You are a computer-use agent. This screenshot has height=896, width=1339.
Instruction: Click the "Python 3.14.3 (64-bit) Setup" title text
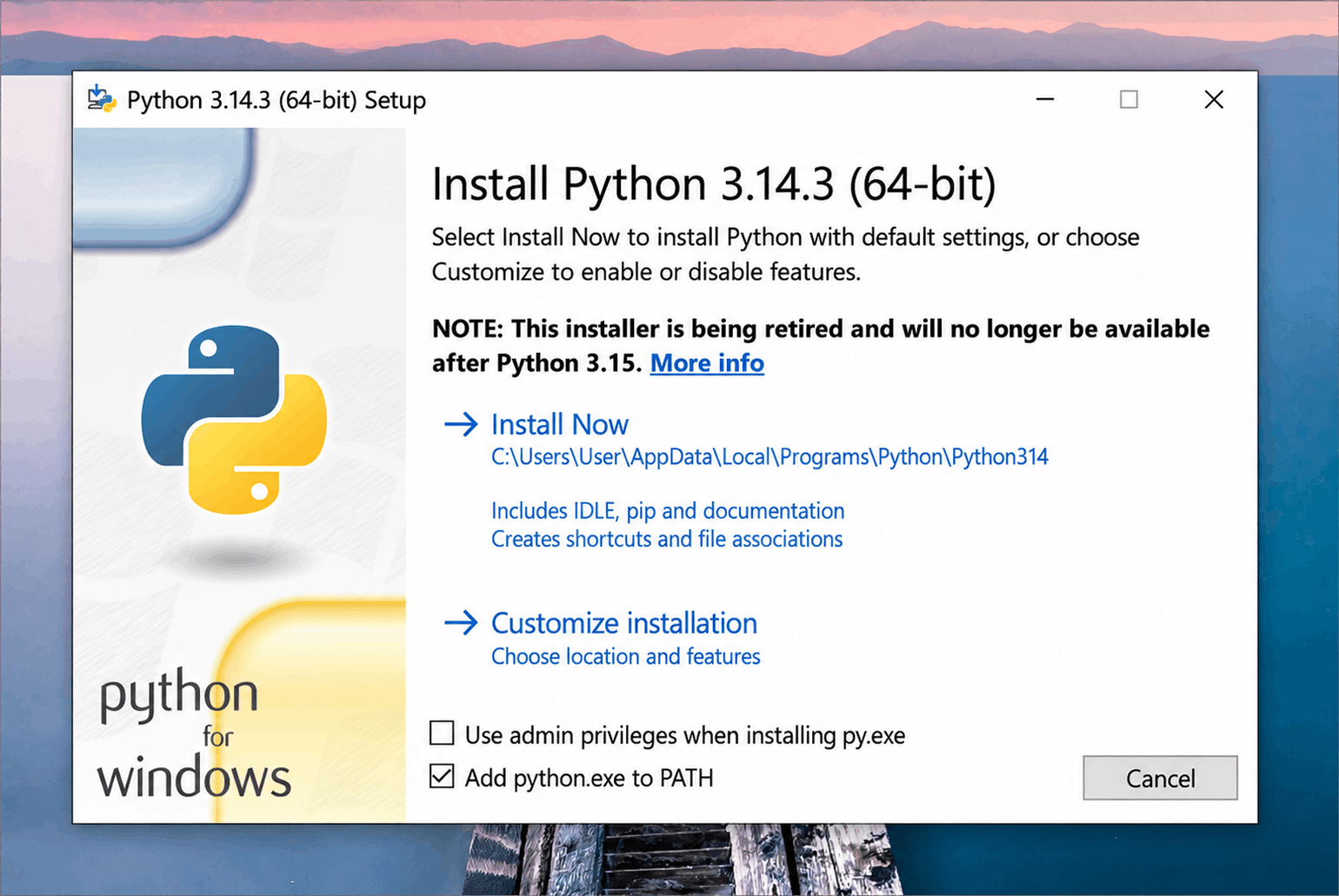click(276, 100)
